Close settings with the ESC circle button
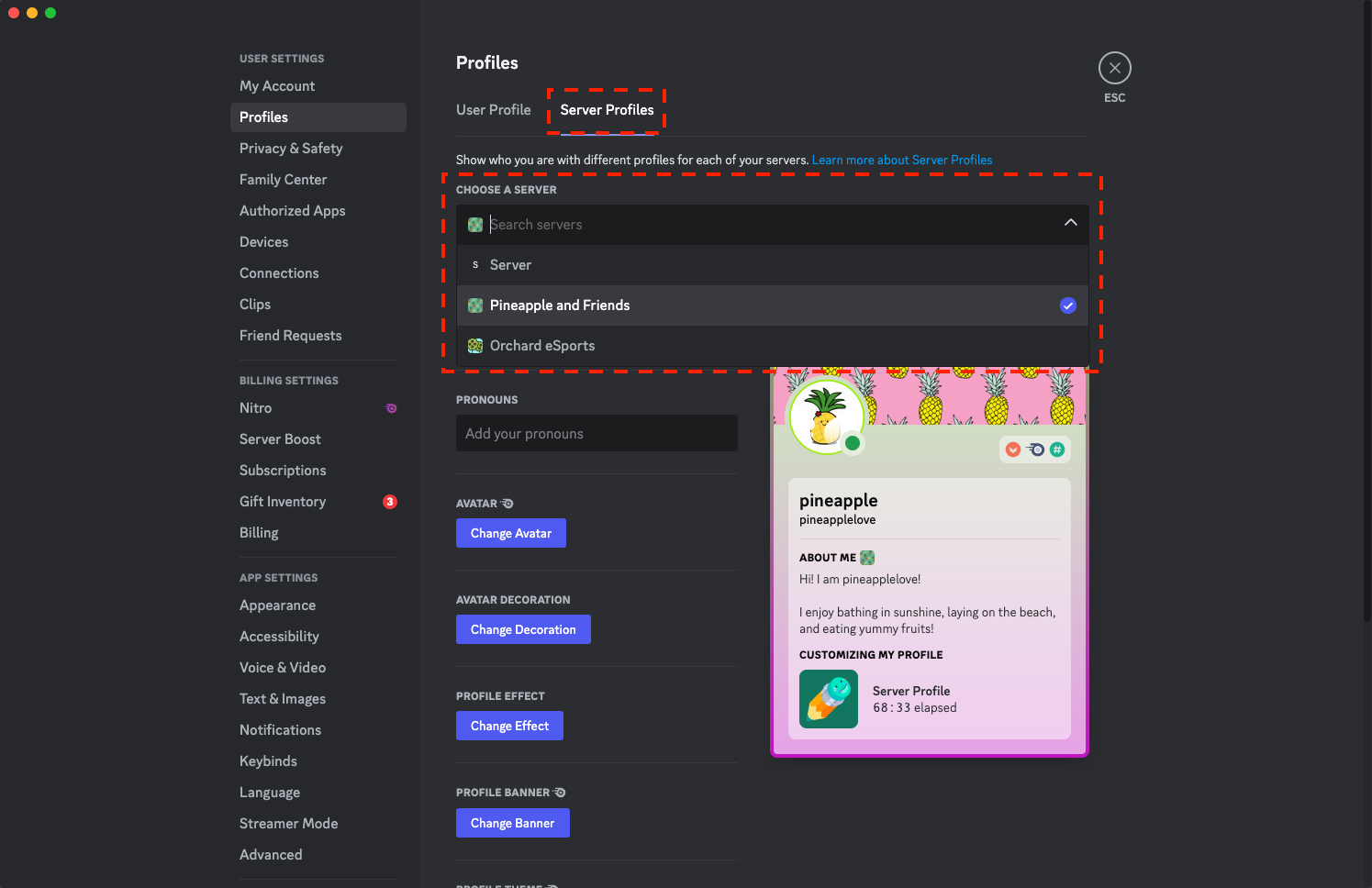The width and height of the screenshot is (1372, 888). 1114,68
